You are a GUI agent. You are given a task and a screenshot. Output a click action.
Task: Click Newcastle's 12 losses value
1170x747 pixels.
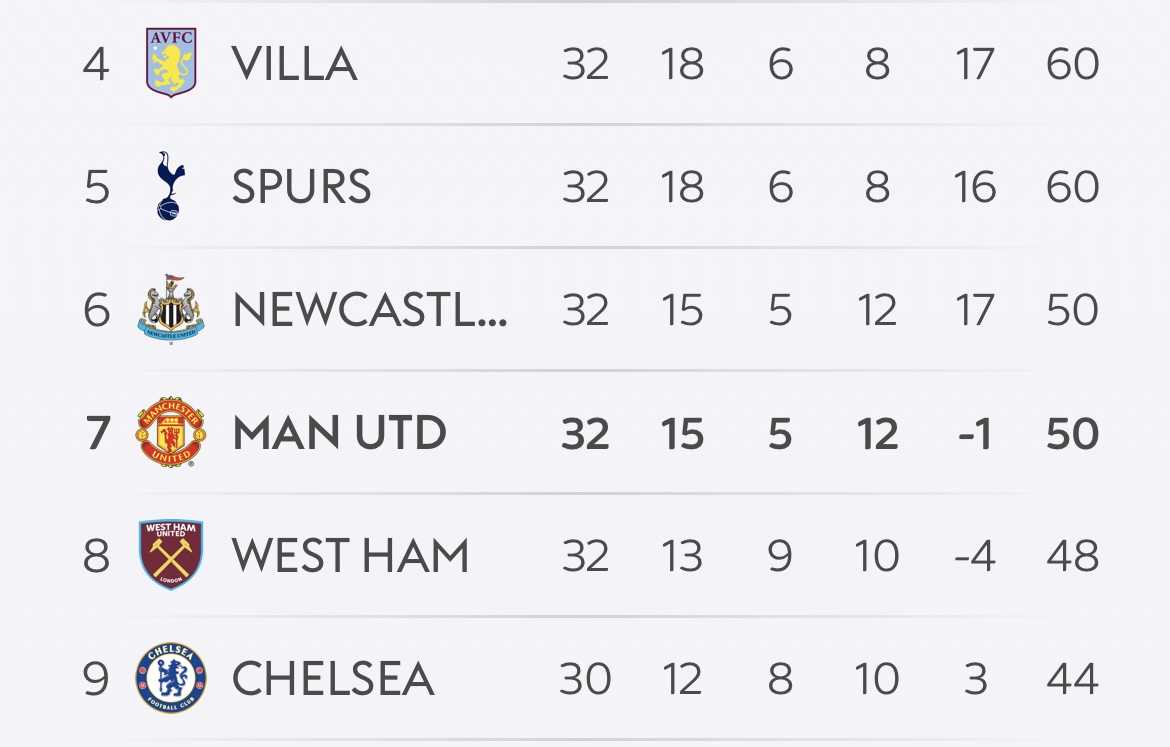point(877,310)
